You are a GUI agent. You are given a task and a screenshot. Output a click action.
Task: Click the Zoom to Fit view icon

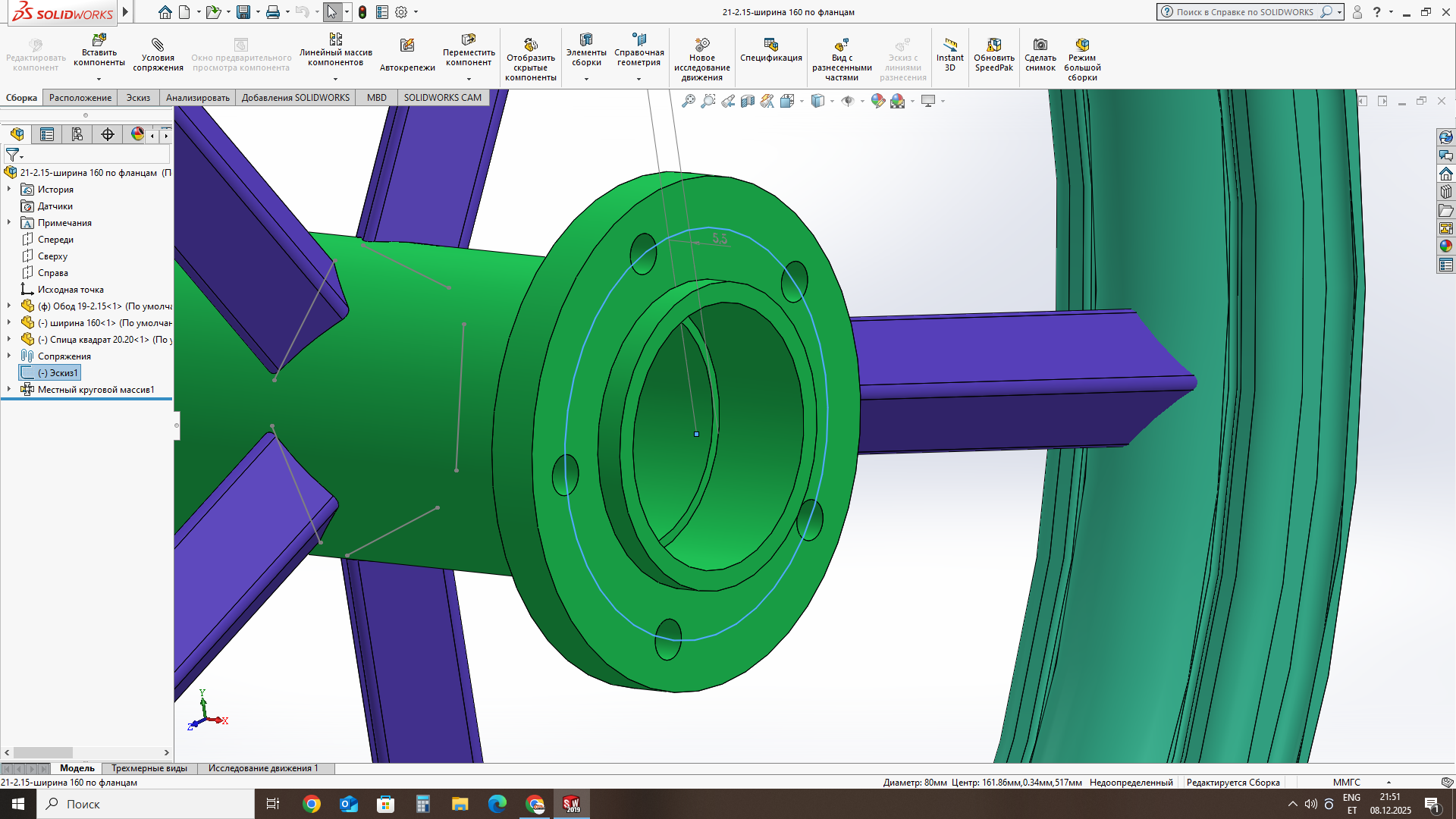click(688, 101)
